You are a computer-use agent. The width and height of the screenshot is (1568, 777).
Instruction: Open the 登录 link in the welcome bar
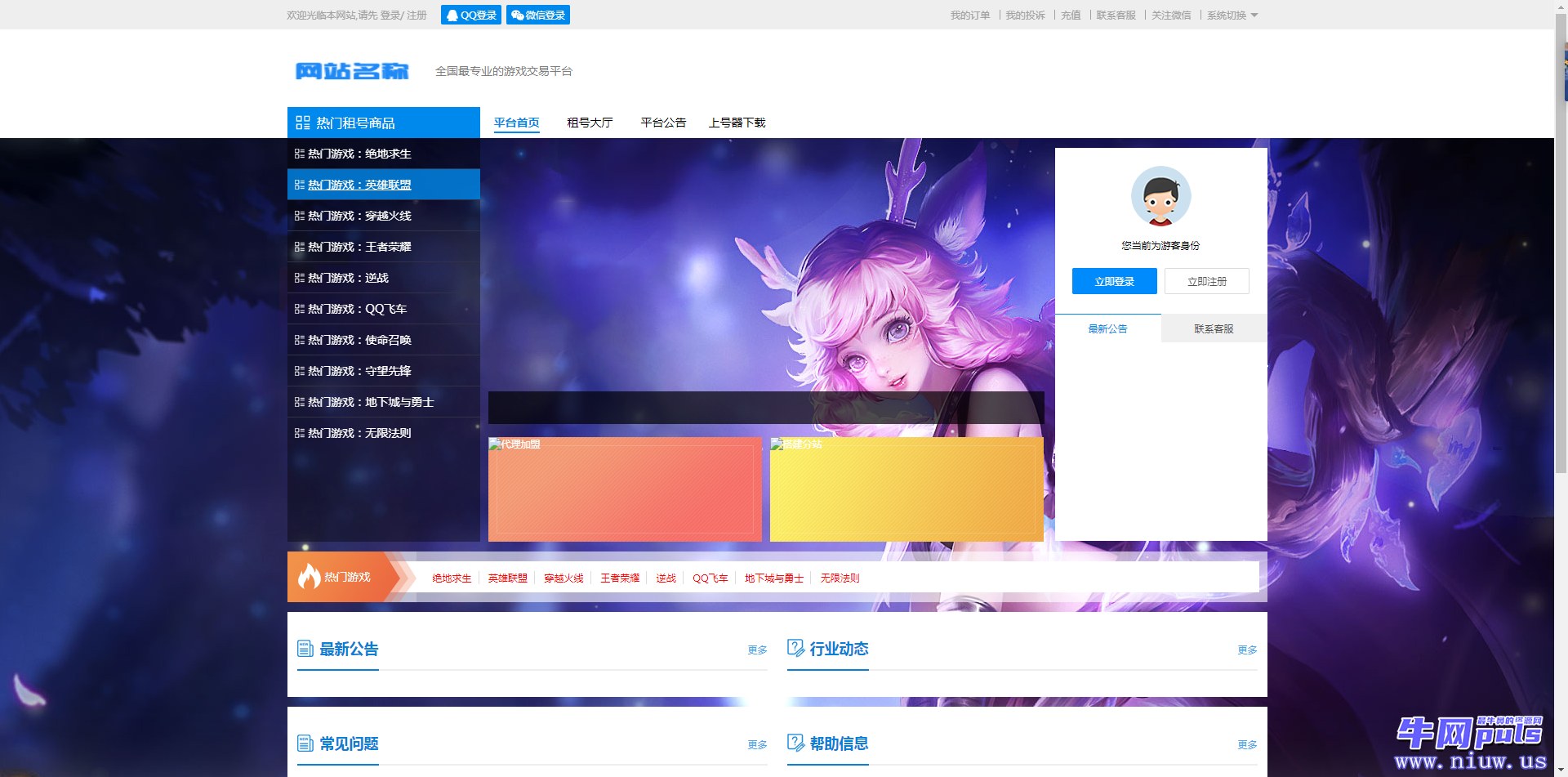390,15
